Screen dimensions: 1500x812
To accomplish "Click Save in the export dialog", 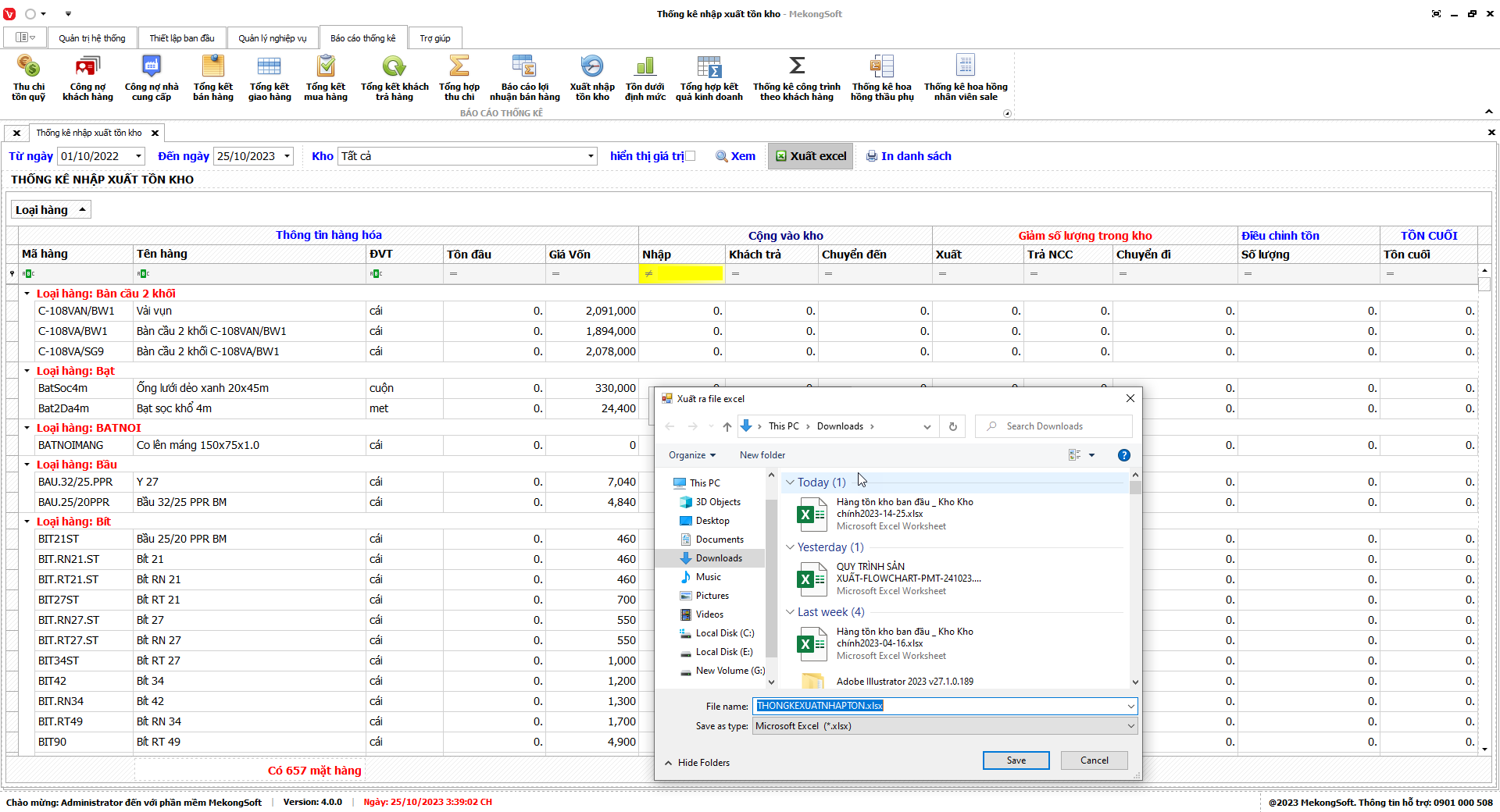I will click(1016, 760).
